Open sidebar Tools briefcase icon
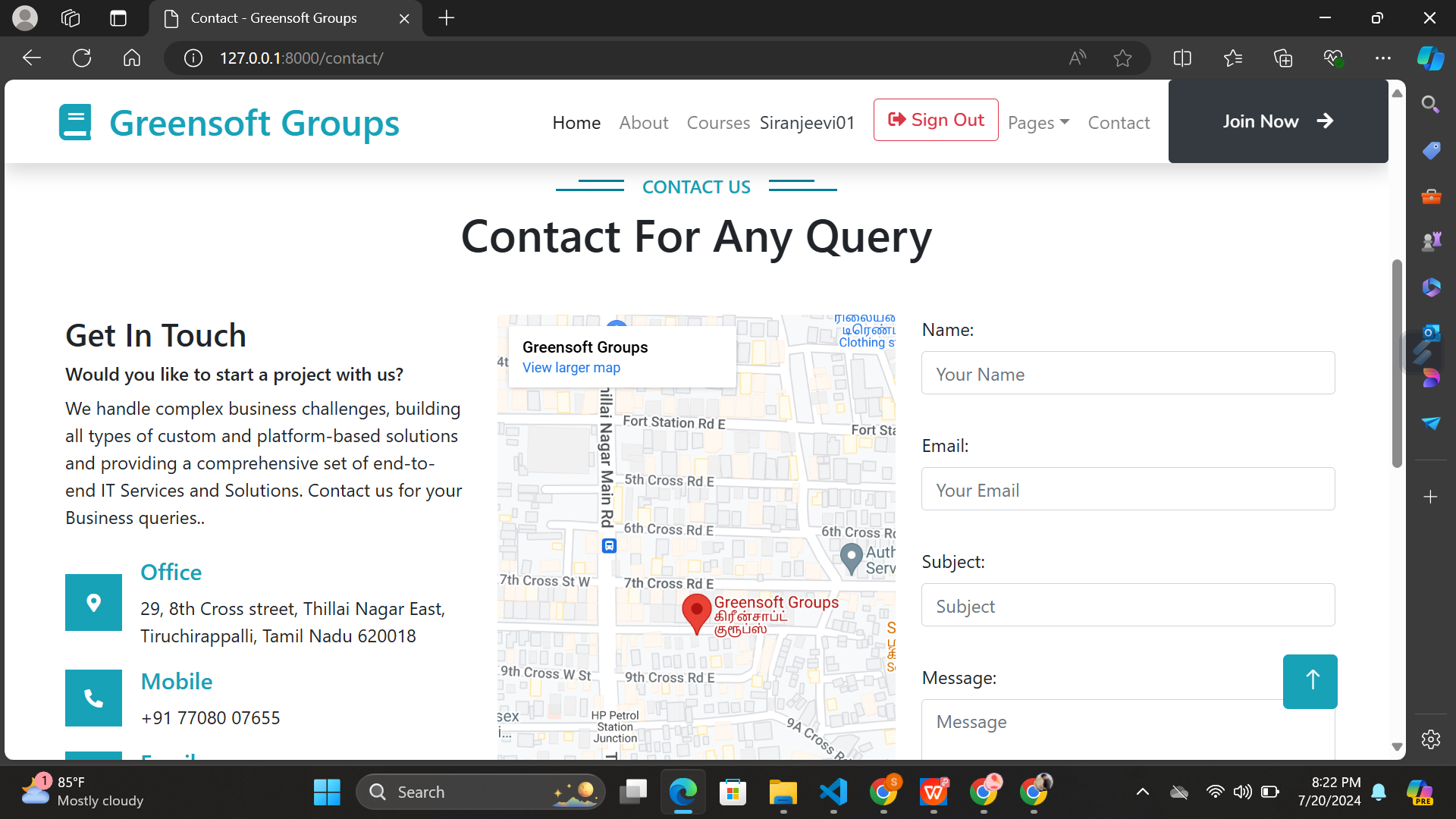The width and height of the screenshot is (1456, 819). [1431, 196]
